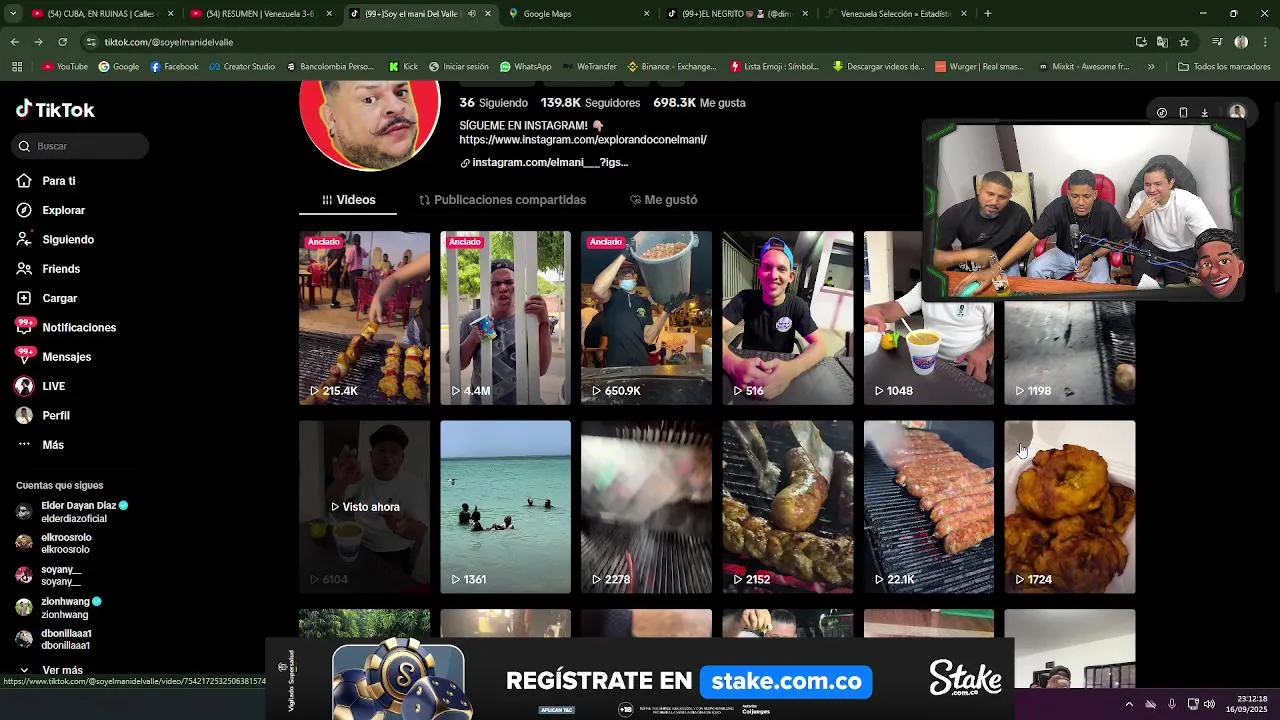The height and width of the screenshot is (720, 1280).
Task: Switch to Videos tab
Action: pos(348,200)
